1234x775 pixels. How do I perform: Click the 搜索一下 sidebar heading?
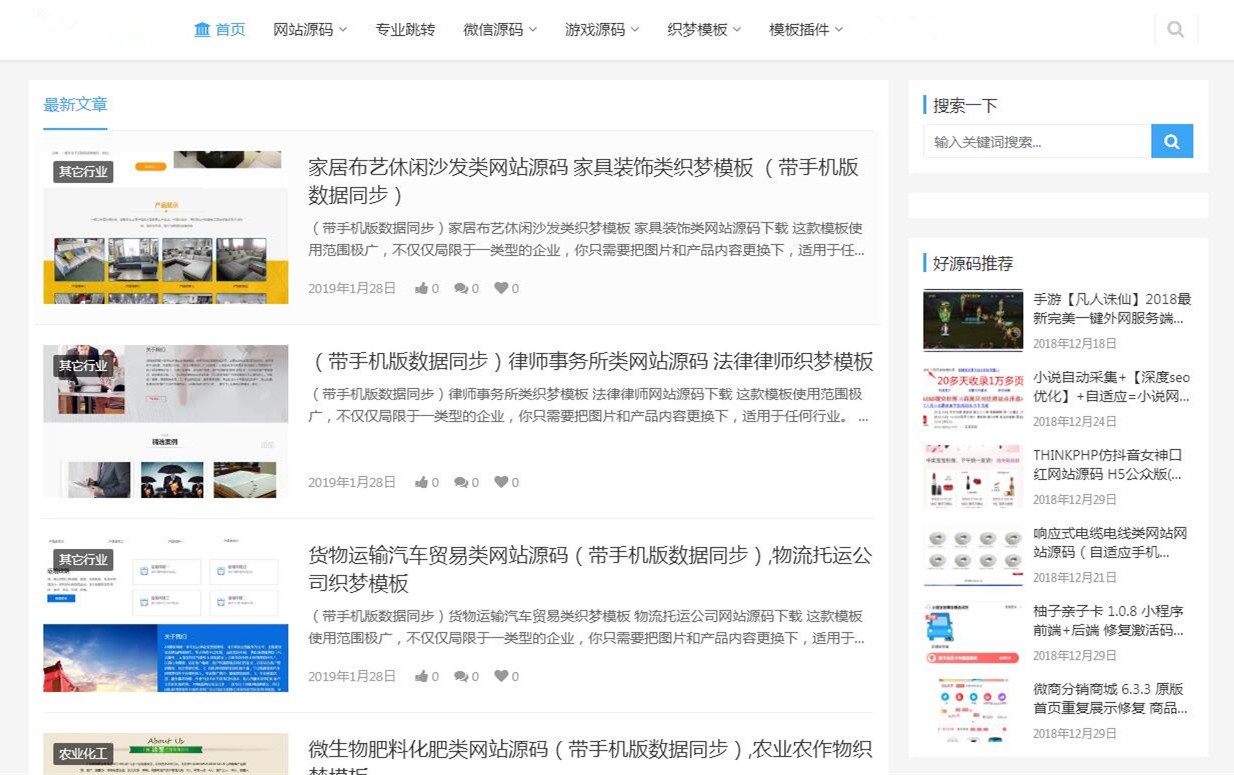[965, 105]
